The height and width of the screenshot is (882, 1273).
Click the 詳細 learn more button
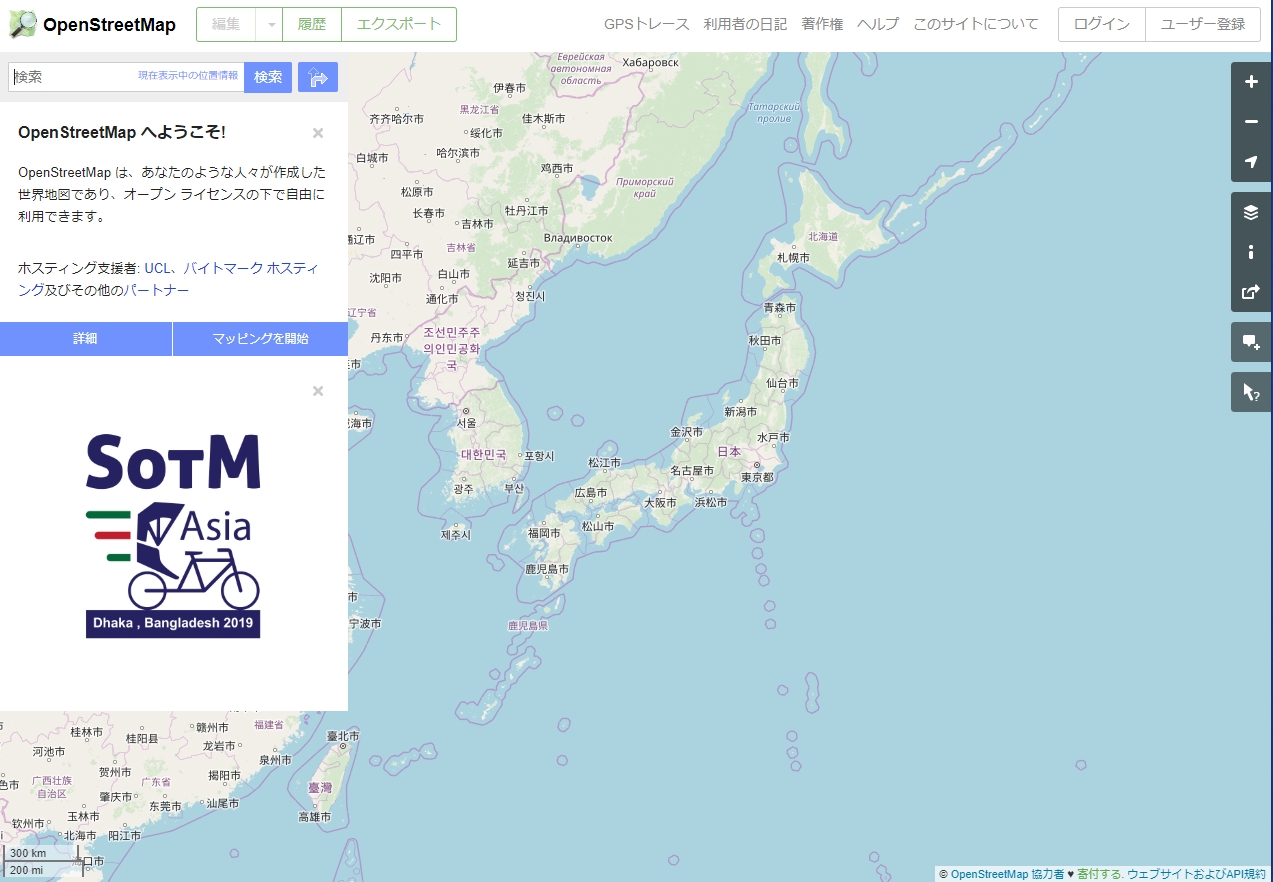pos(86,339)
